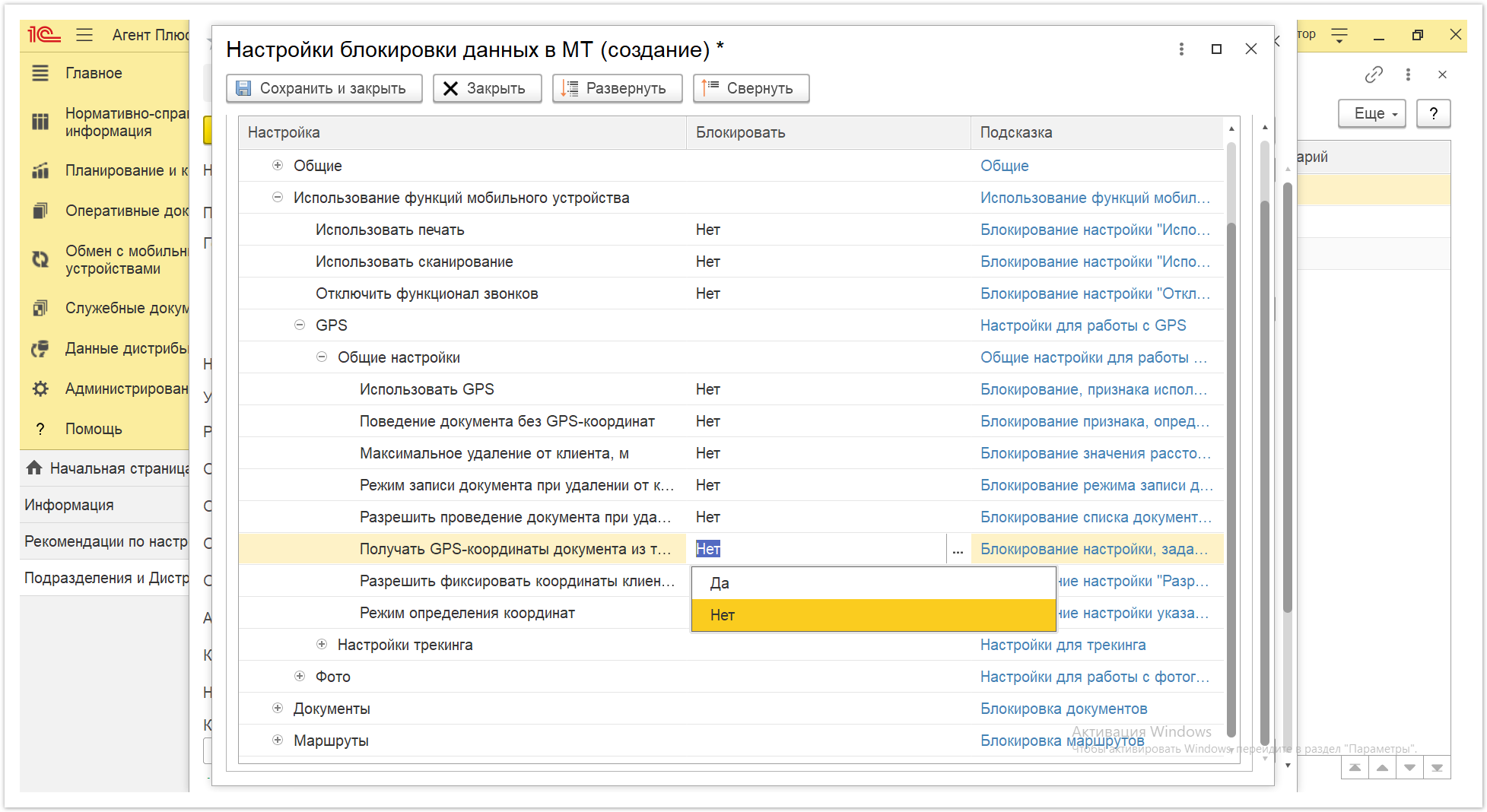Collapse Использование функций мобильного устройства group
Viewport: 1487px width, 812px height.
click(278, 197)
